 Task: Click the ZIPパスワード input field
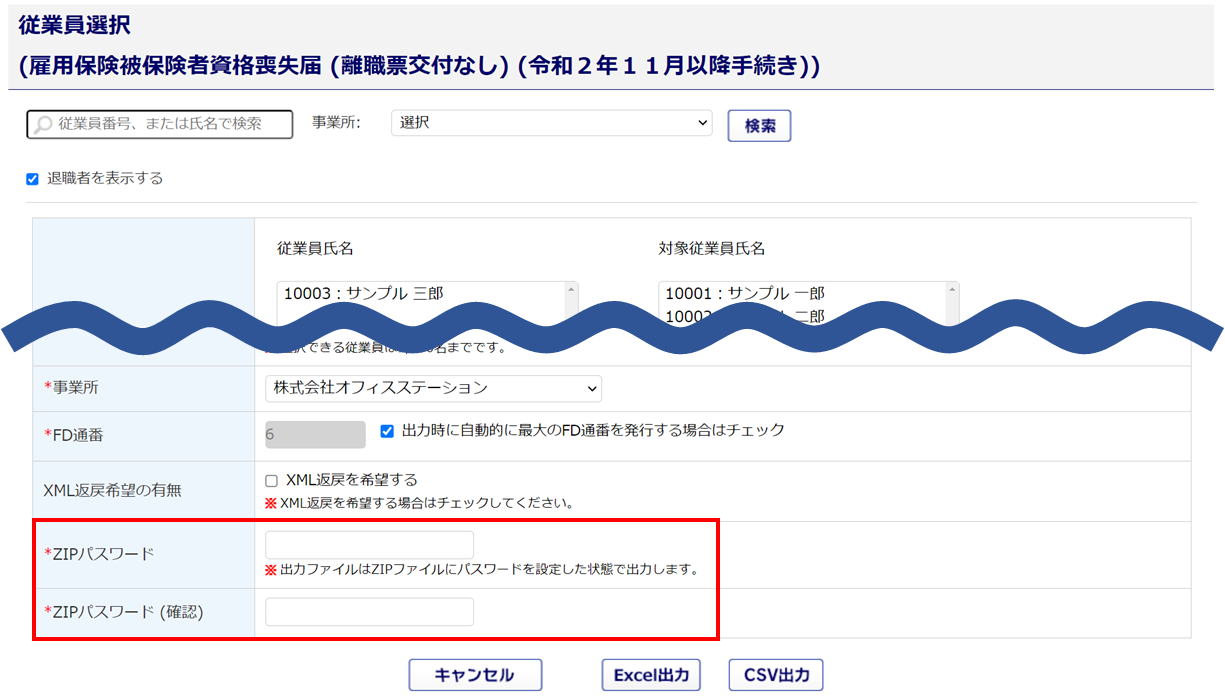tap(369, 545)
